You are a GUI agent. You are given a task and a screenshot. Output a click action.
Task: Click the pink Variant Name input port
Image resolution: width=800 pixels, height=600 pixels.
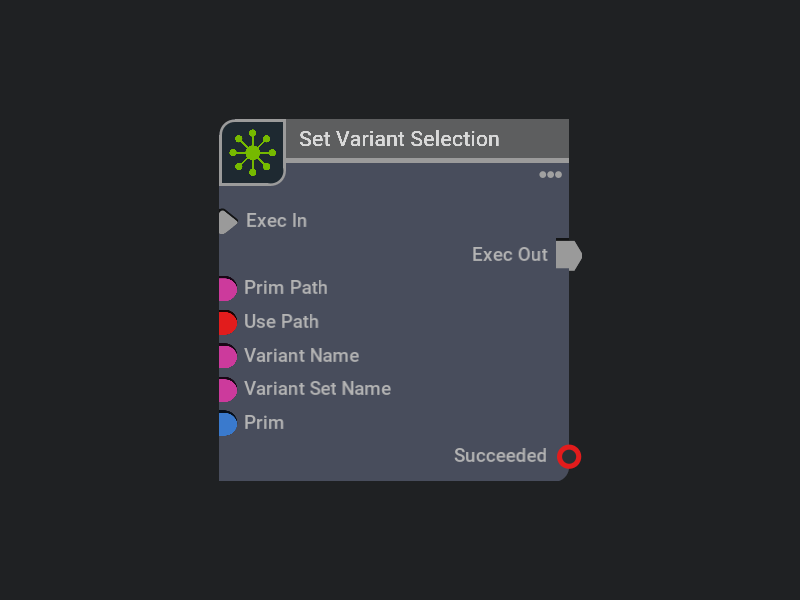point(227,356)
